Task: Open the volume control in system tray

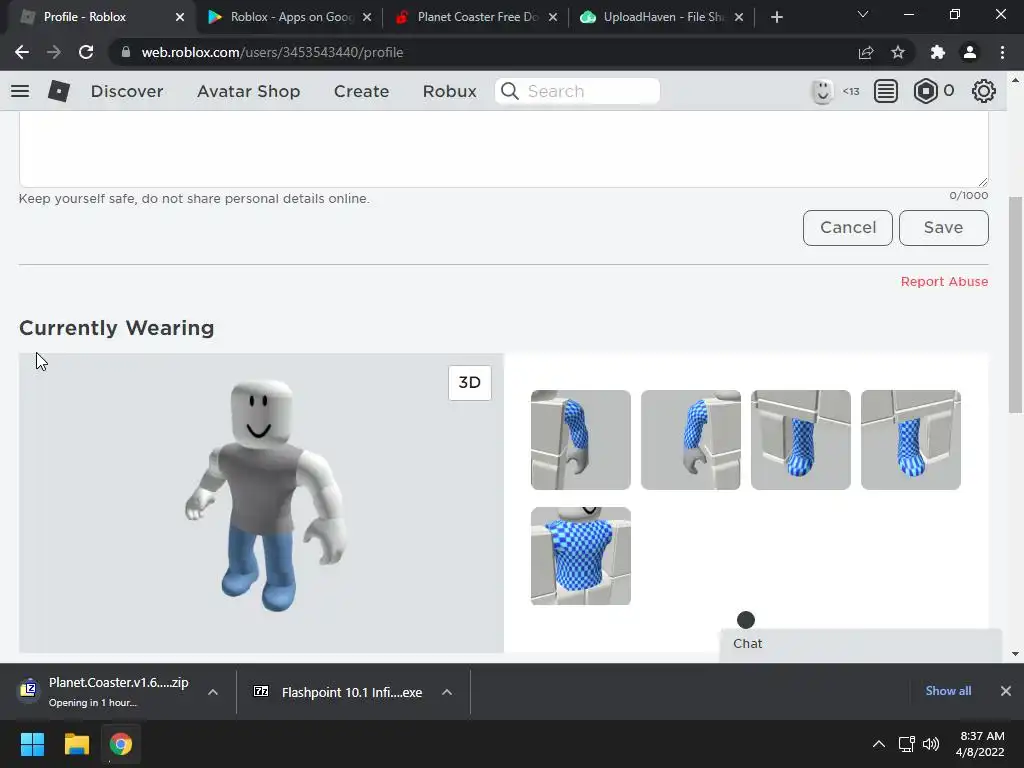Action: click(931, 744)
